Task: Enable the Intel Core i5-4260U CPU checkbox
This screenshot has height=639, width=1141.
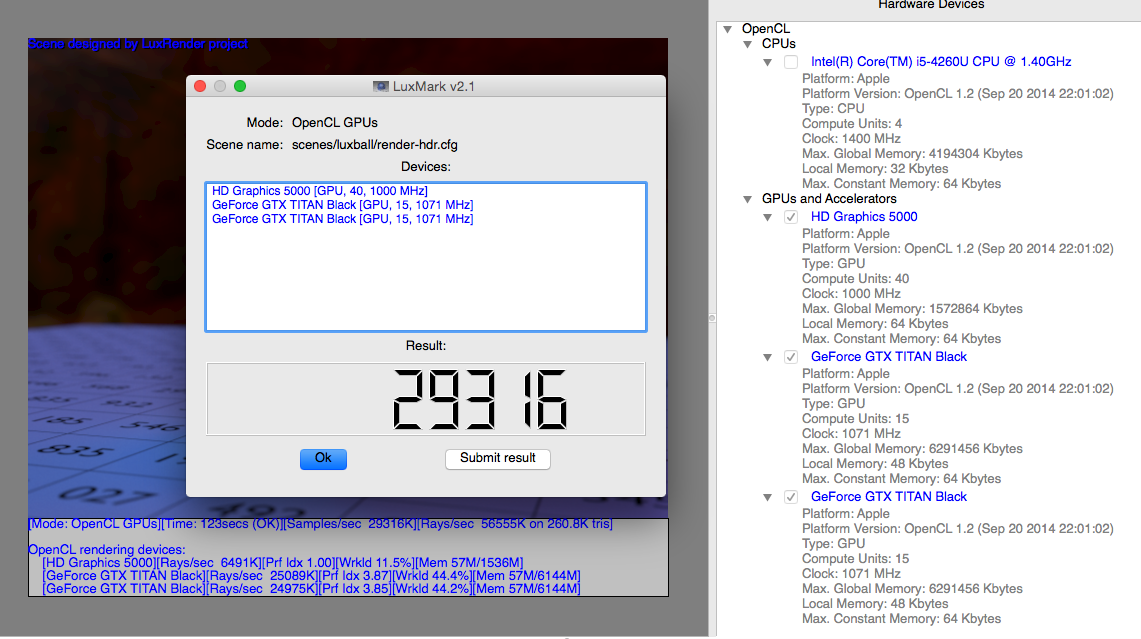Action: tap(791, 62)
